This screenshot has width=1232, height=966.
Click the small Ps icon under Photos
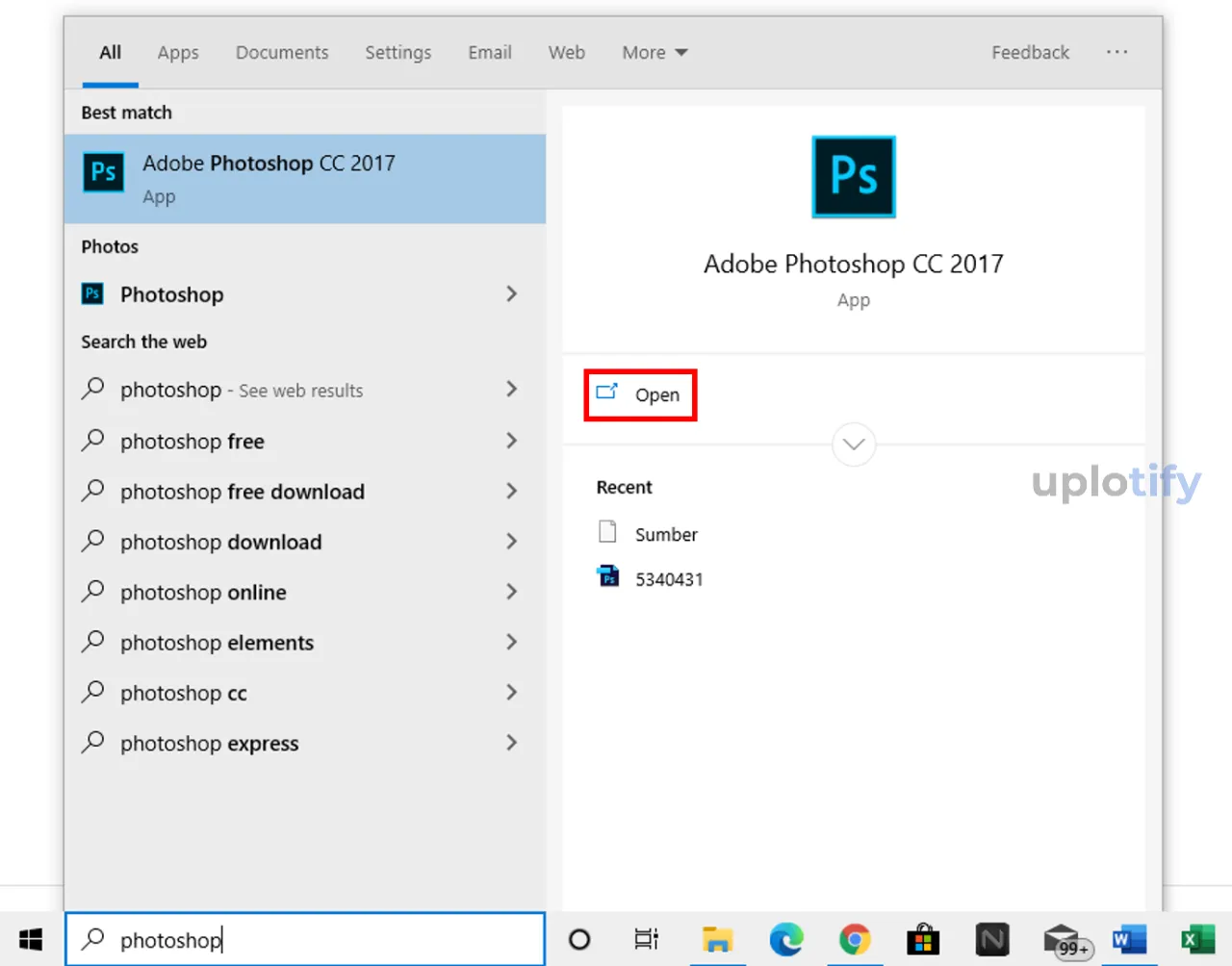coord(92,293)
